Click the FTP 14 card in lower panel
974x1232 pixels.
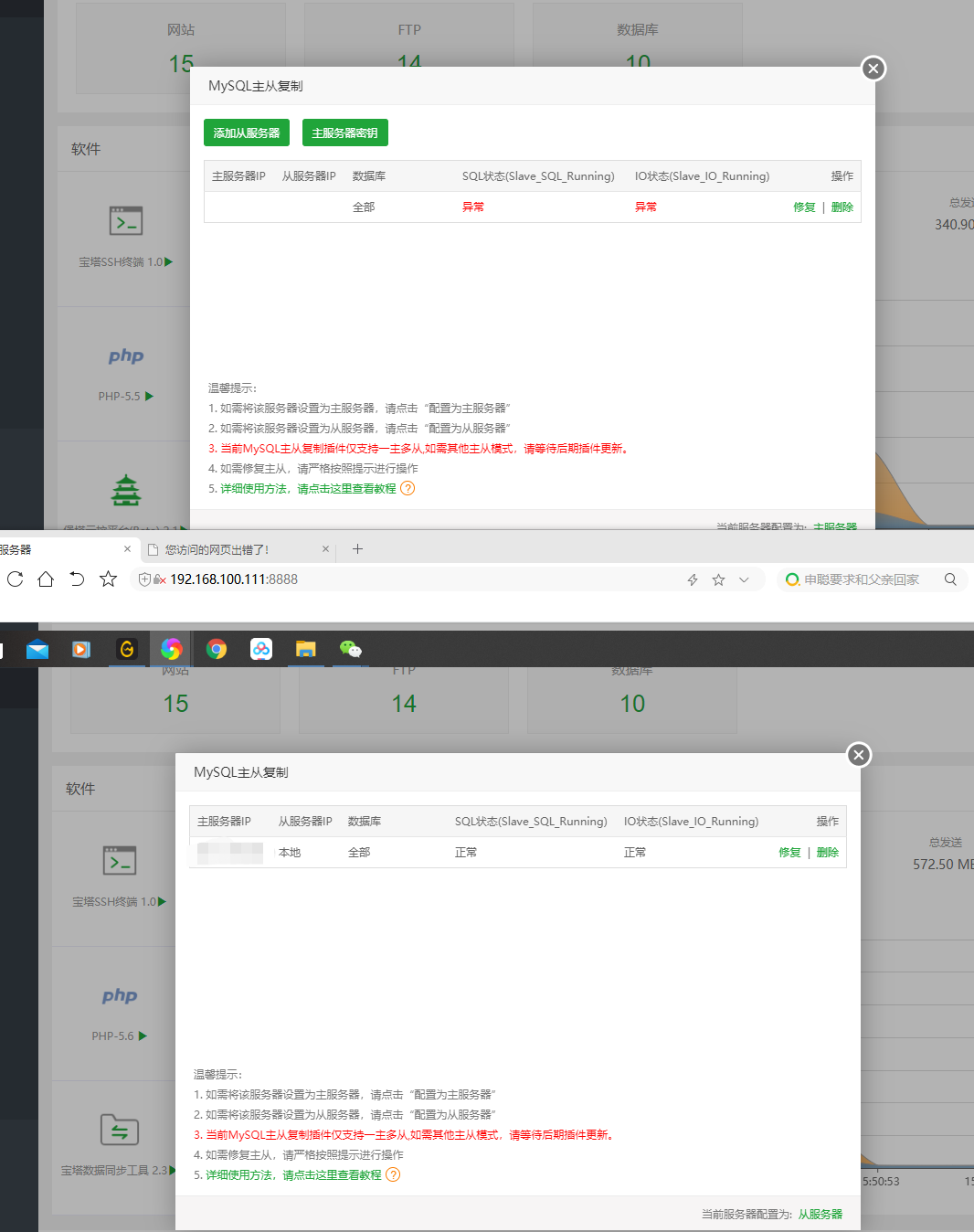click(404, 700)
